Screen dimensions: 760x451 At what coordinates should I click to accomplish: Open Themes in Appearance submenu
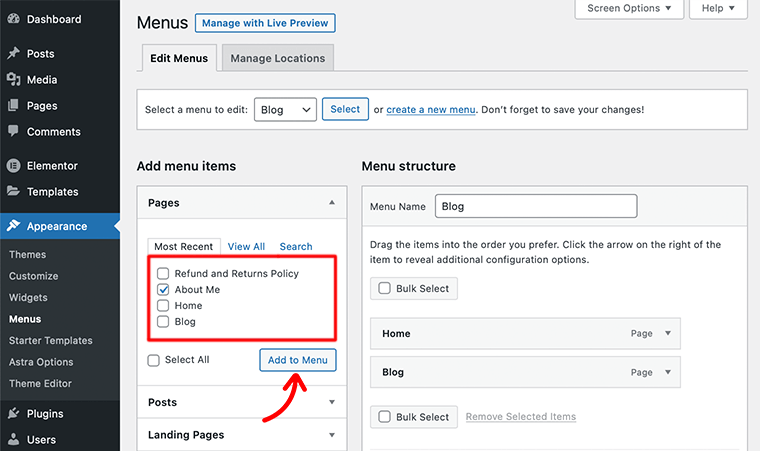[28, 255]
